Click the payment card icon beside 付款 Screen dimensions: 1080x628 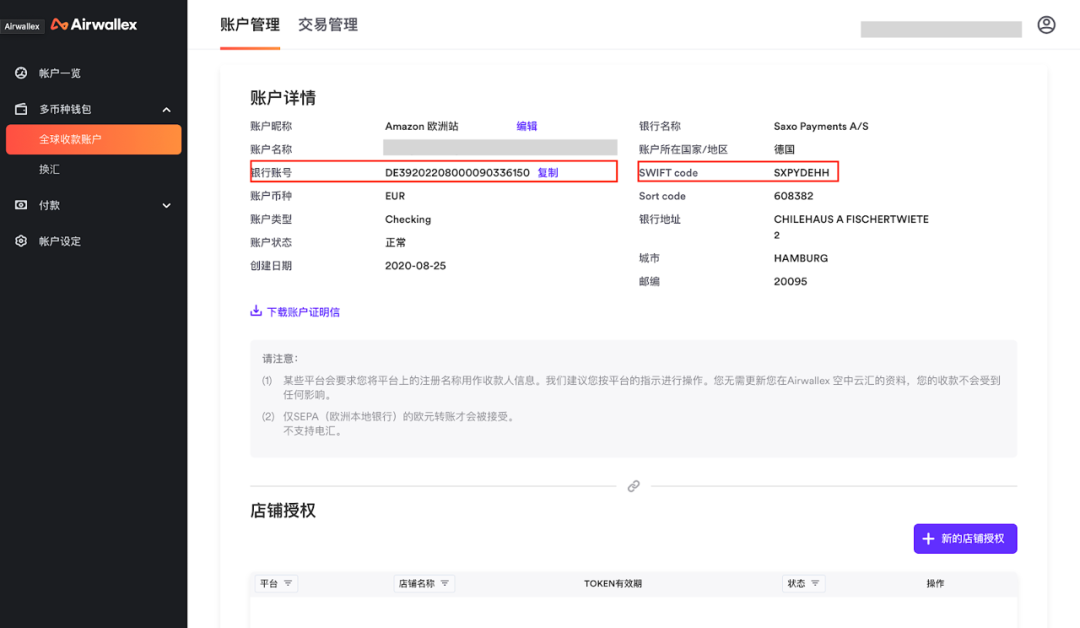click(23, 205)
